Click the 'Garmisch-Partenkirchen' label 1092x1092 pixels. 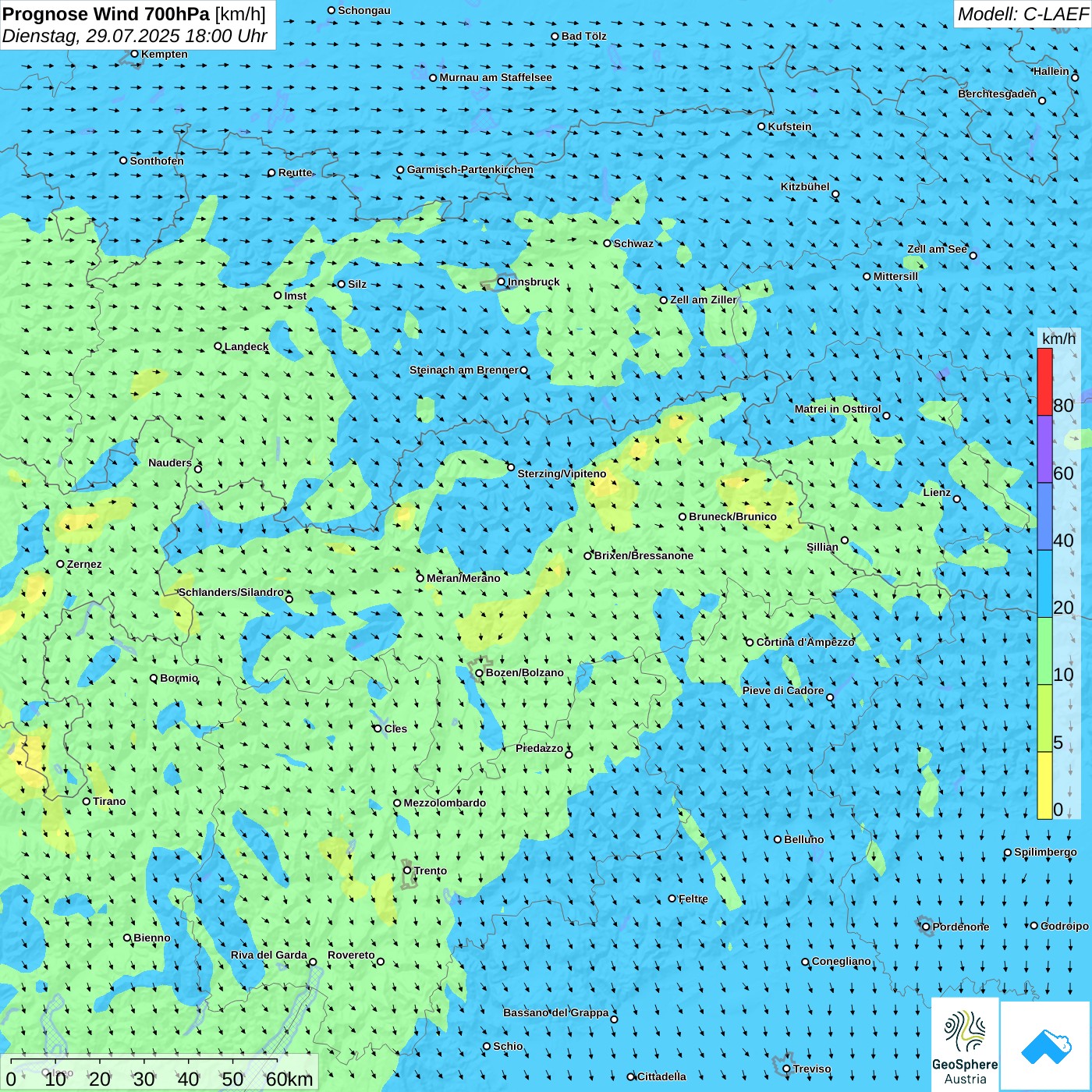click(470, 169)
